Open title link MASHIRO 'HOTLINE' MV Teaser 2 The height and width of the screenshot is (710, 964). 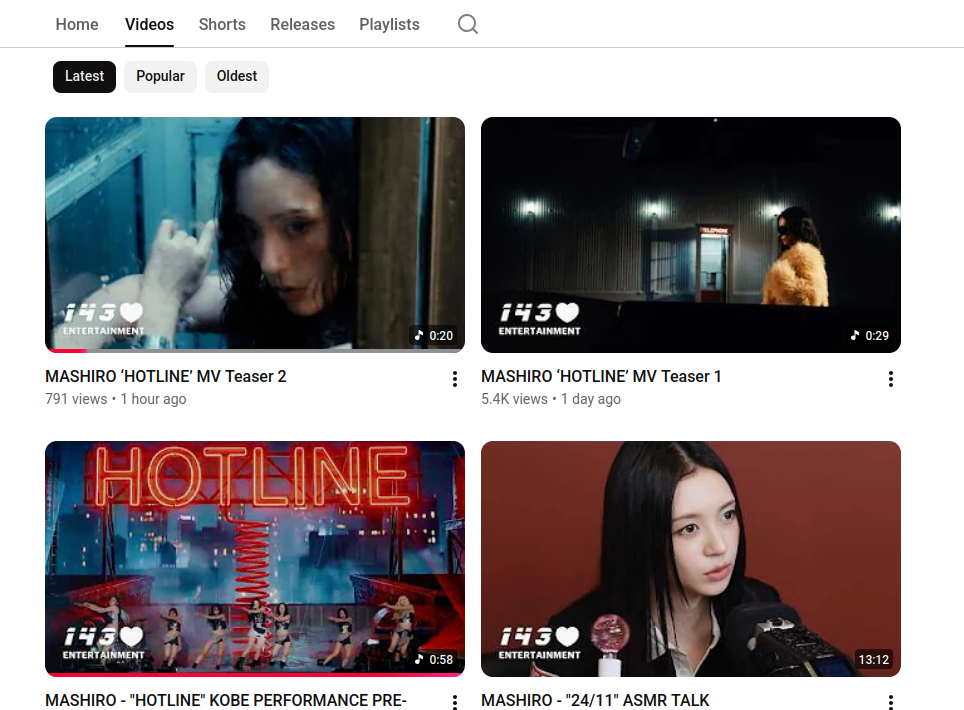click(166, 376)
